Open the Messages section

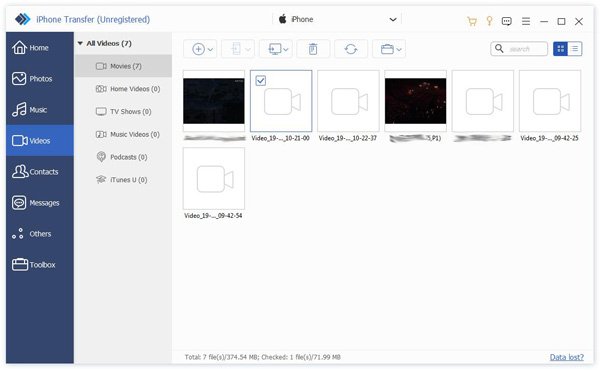(x=39, y=202)
